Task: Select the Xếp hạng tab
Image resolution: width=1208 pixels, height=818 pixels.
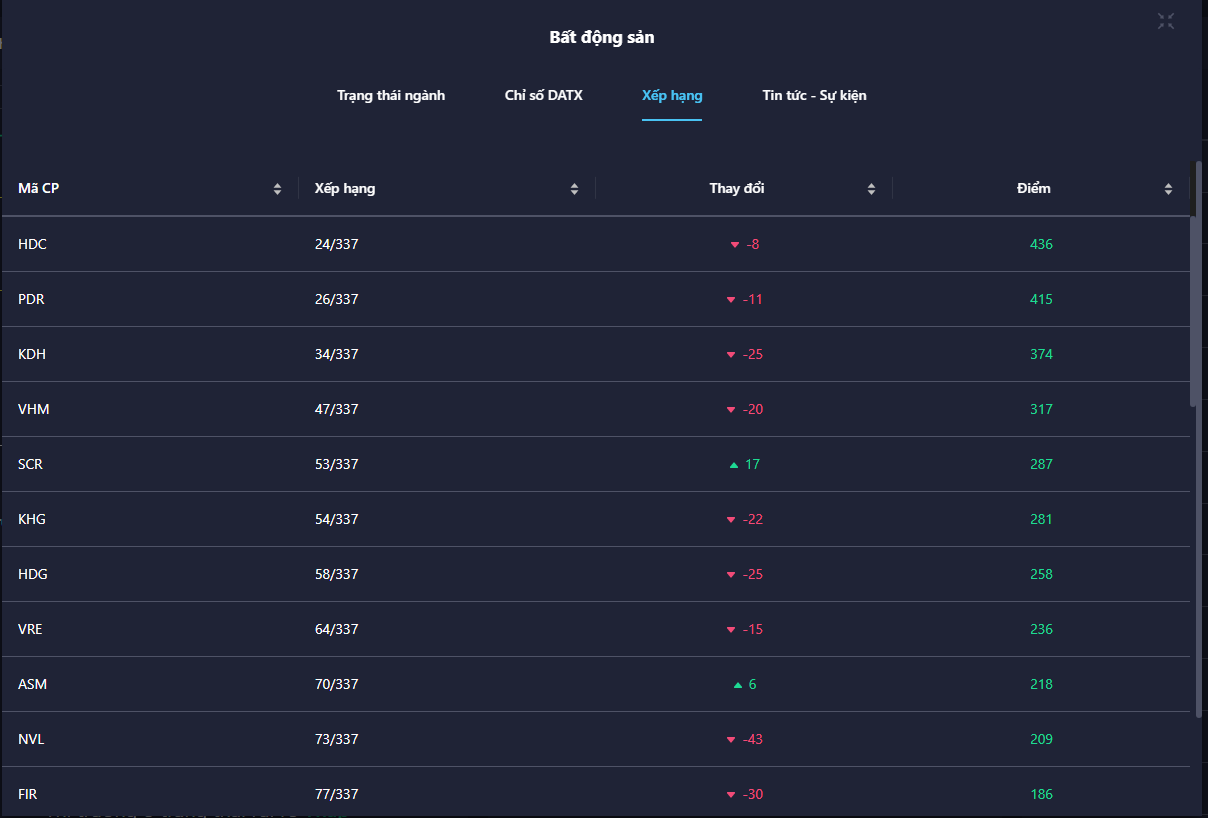Action: 672,96
